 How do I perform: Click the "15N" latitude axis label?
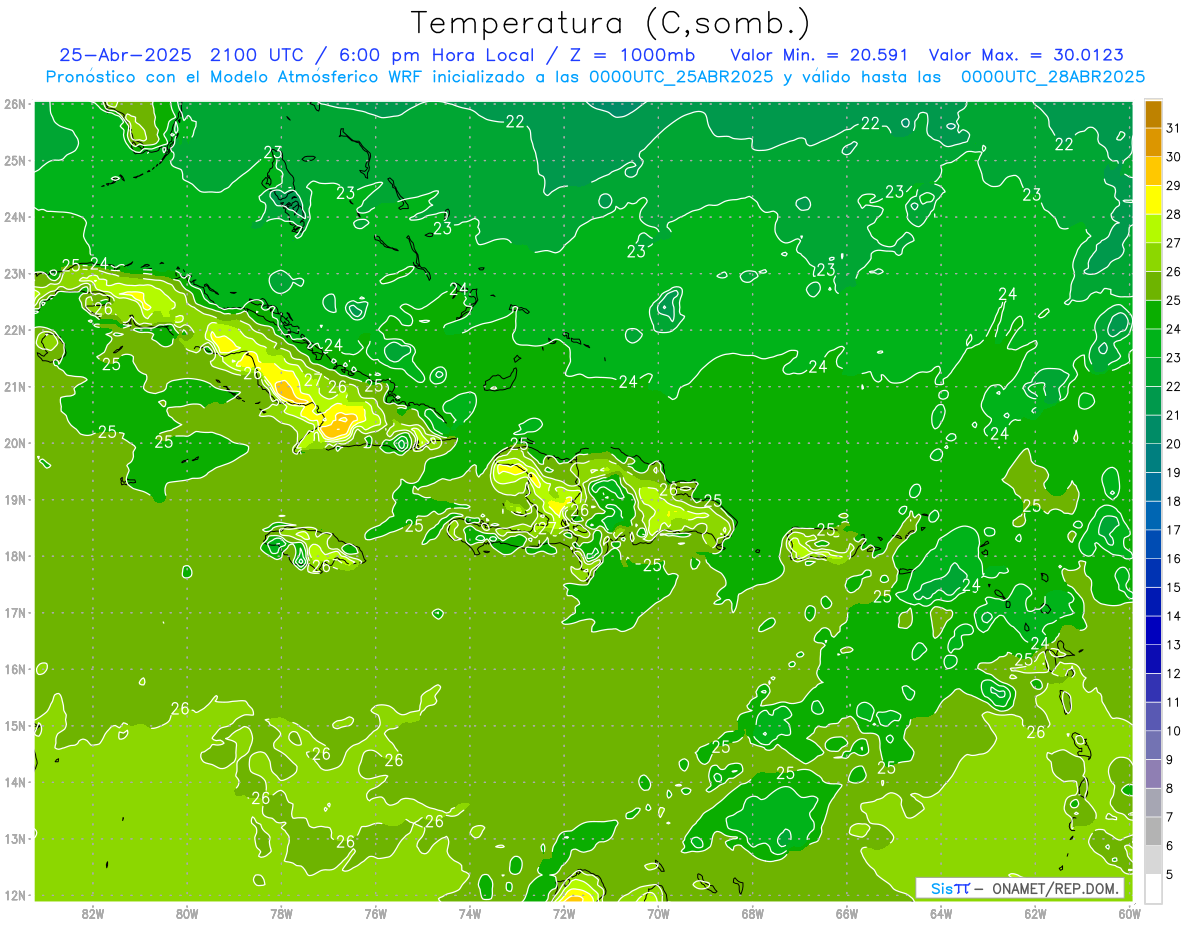tap(14, 726)
